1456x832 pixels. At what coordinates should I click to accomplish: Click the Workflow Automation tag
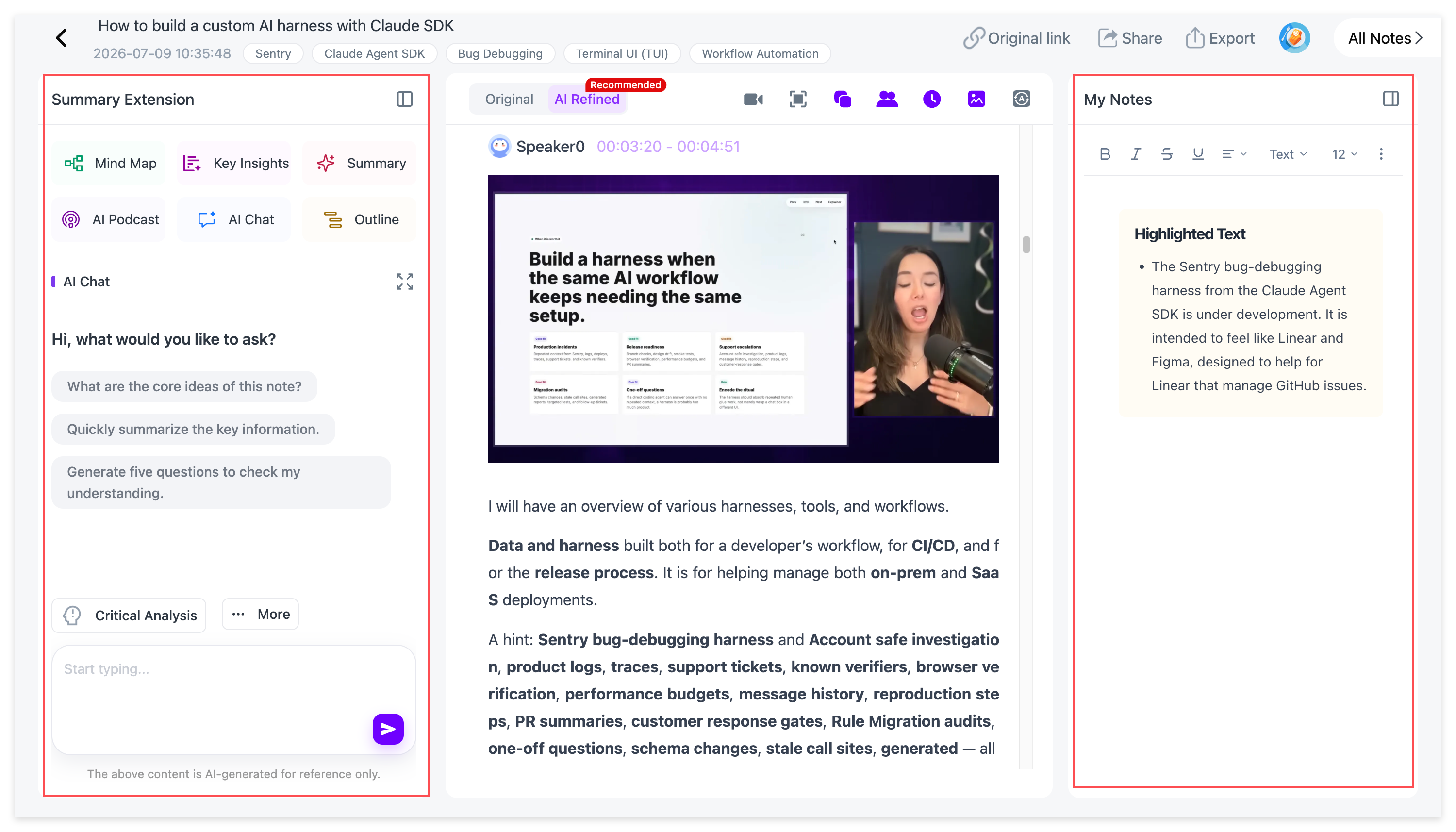(760, 54)
